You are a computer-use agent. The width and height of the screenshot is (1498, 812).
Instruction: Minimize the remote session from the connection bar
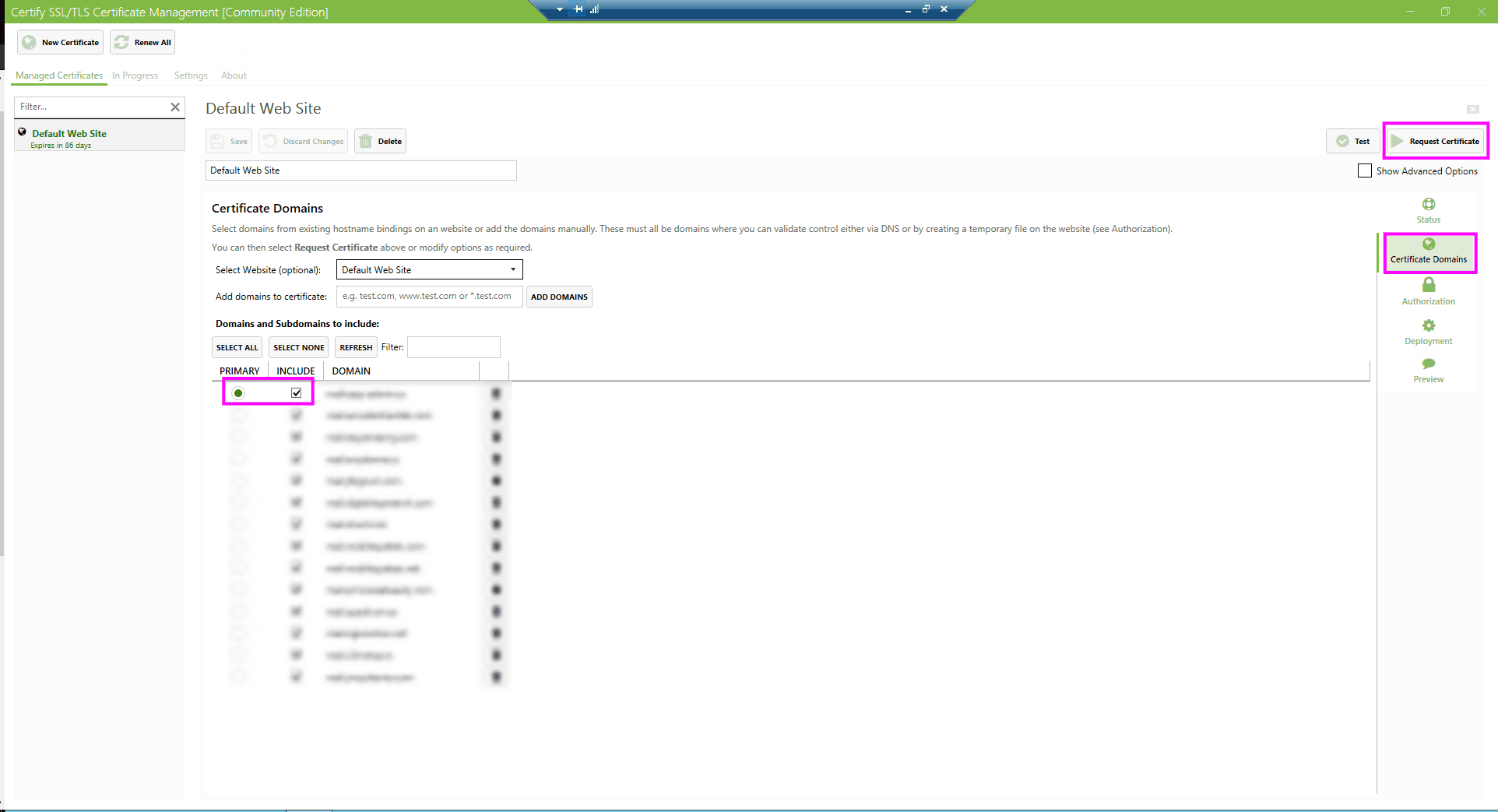click(908, 9)
